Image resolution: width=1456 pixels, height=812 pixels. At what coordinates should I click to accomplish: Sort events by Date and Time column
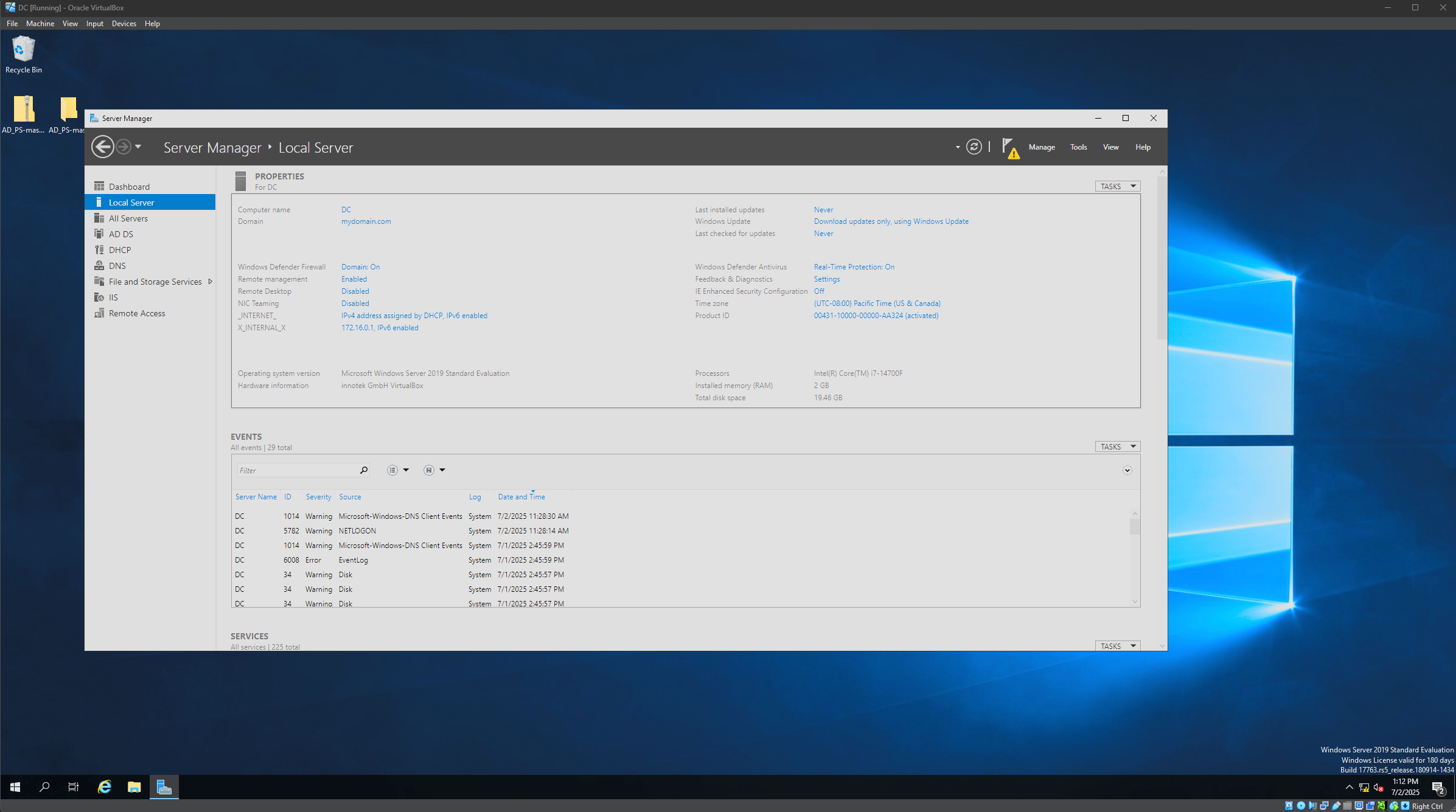521,497
